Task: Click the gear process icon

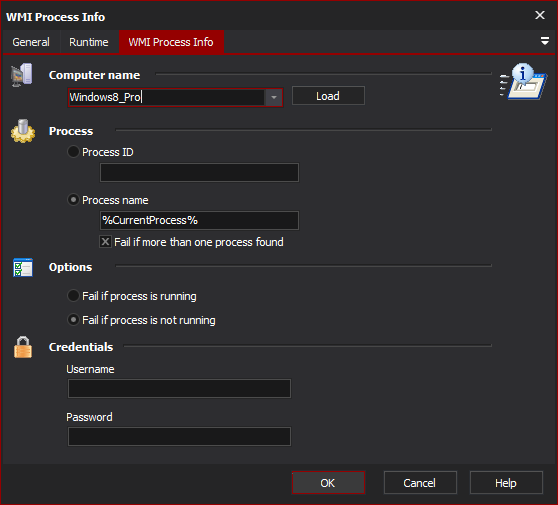Action: point(23,131)
